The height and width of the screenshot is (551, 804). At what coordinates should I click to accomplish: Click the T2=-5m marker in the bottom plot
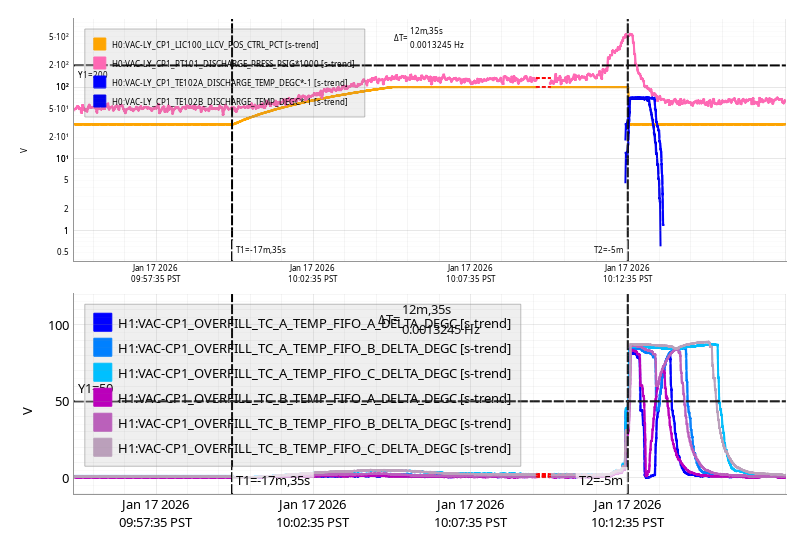point(601,481)
